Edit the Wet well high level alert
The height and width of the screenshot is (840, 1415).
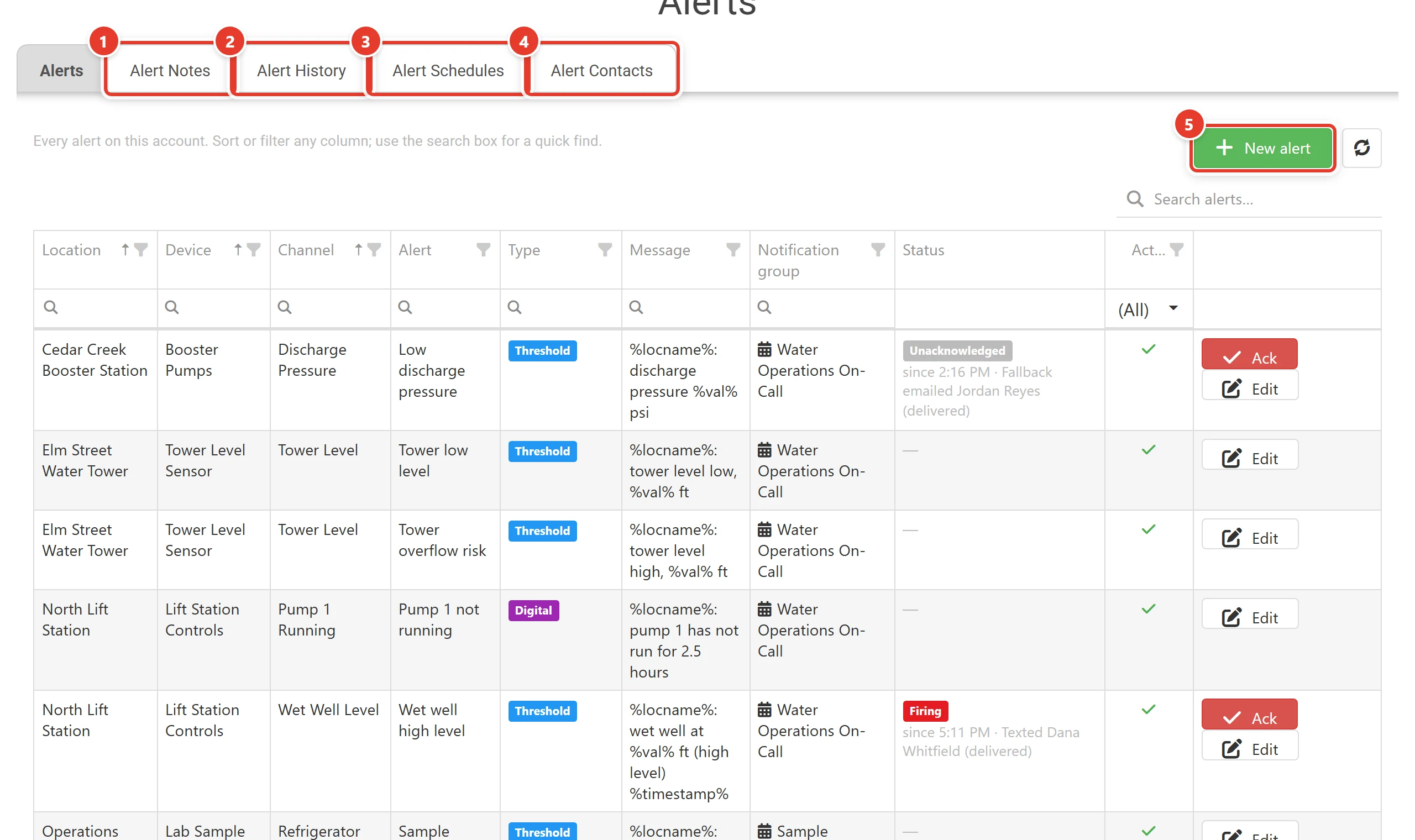tap(1249, 746)
